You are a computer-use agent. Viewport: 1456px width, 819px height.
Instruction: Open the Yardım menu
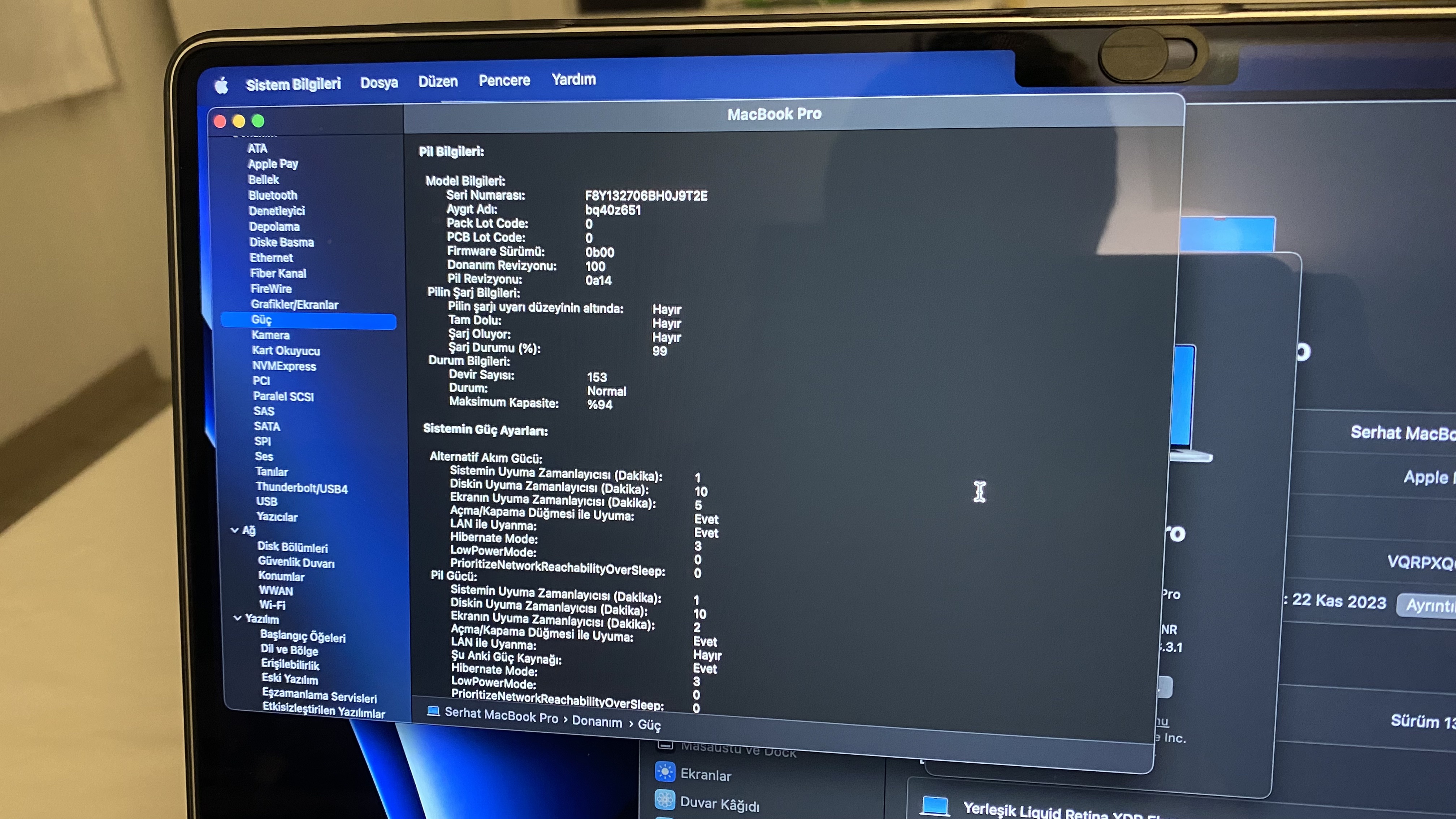pyautogui.click(x=574, y=79)
